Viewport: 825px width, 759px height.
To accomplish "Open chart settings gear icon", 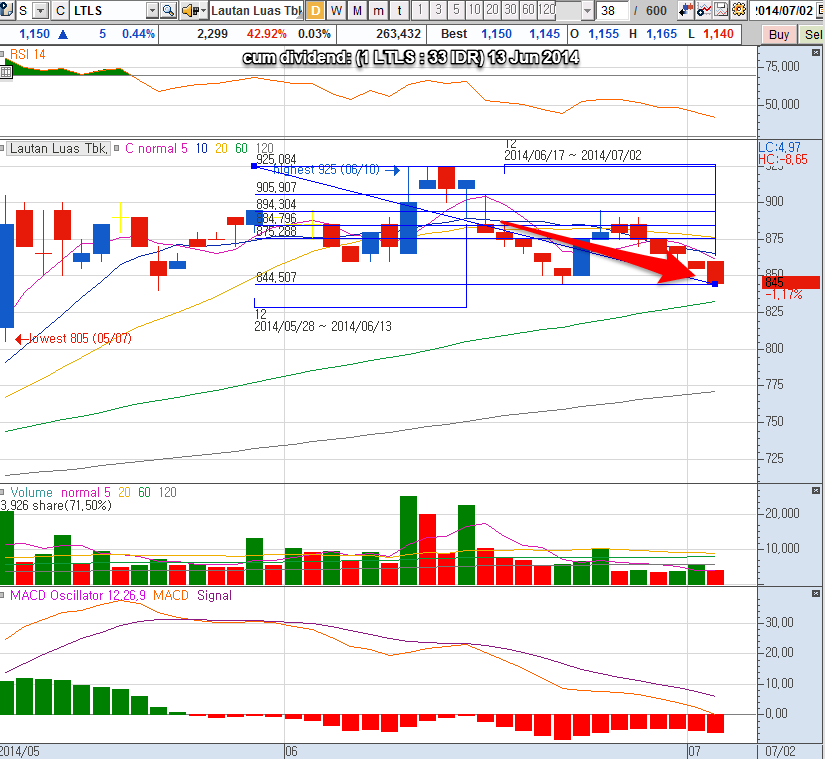I will click(739, 10).
